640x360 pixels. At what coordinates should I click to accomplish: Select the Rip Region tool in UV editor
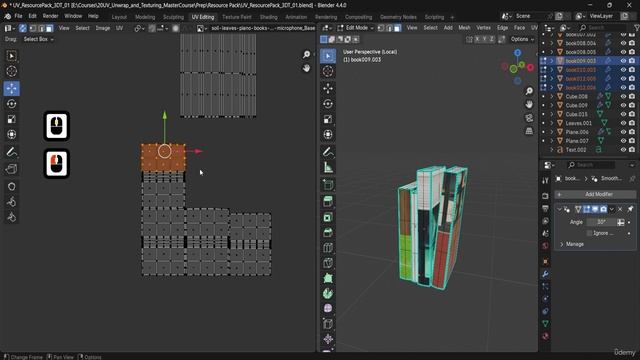click(11, 169)
